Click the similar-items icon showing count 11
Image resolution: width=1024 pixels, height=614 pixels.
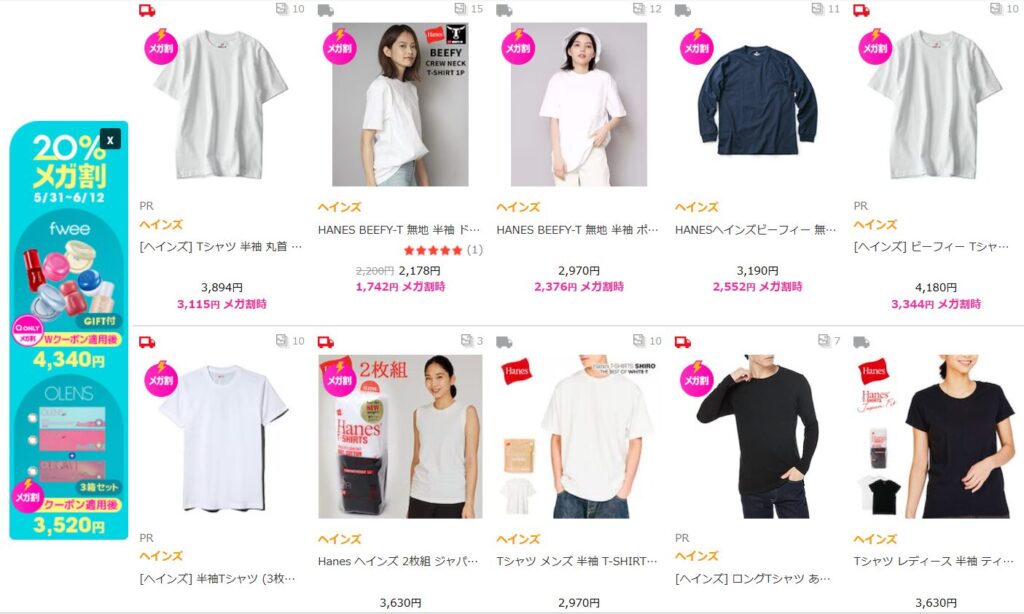coord(817,8)
